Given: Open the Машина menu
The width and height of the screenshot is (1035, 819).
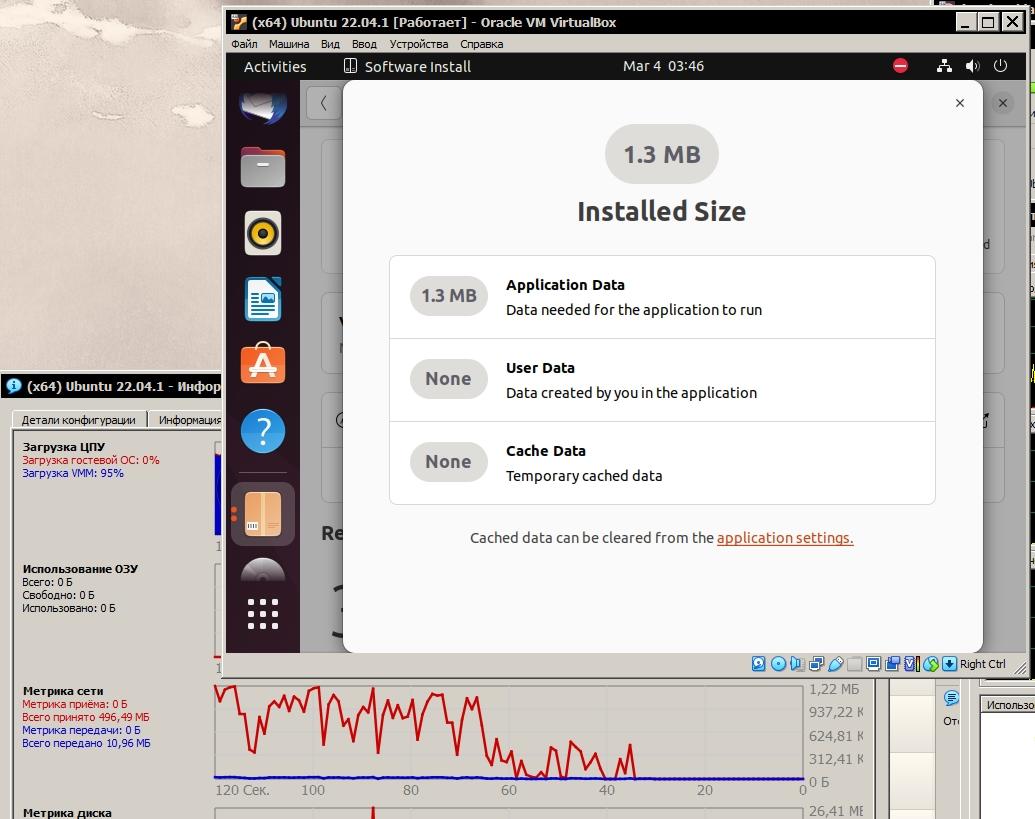Looking at the screenshot, I should (x=288, y=44).
